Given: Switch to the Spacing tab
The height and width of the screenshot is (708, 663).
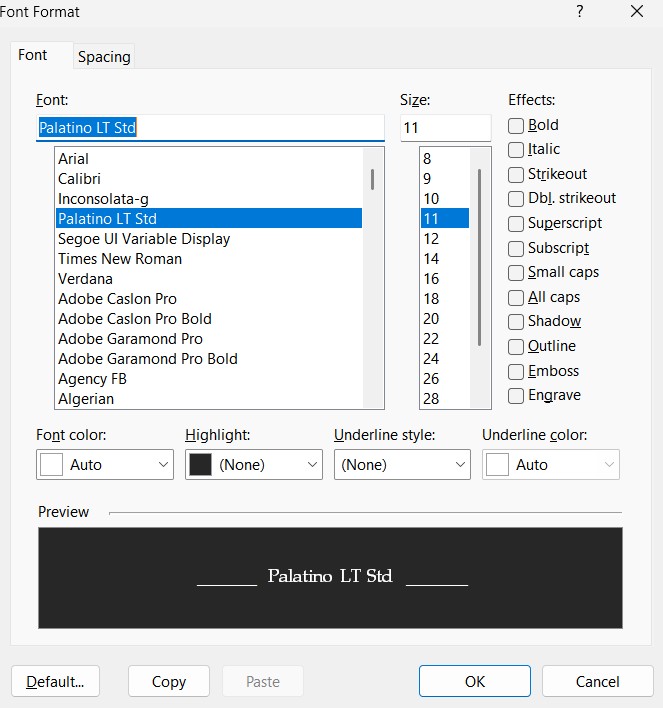Looking at the screenshot, I should 104,57.
